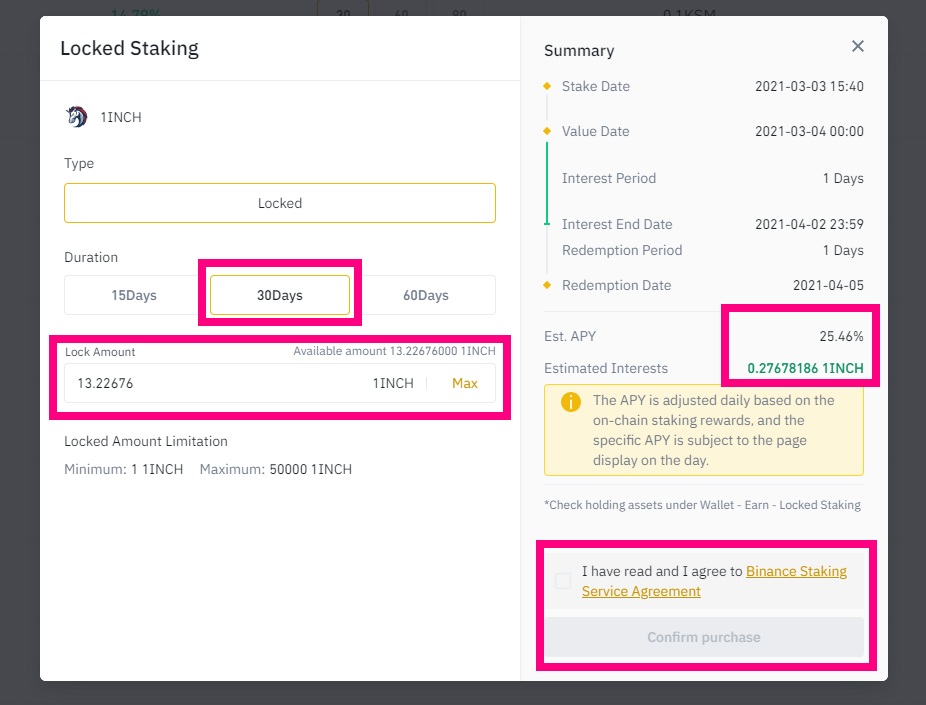Choose the 30Days duration

280,295
